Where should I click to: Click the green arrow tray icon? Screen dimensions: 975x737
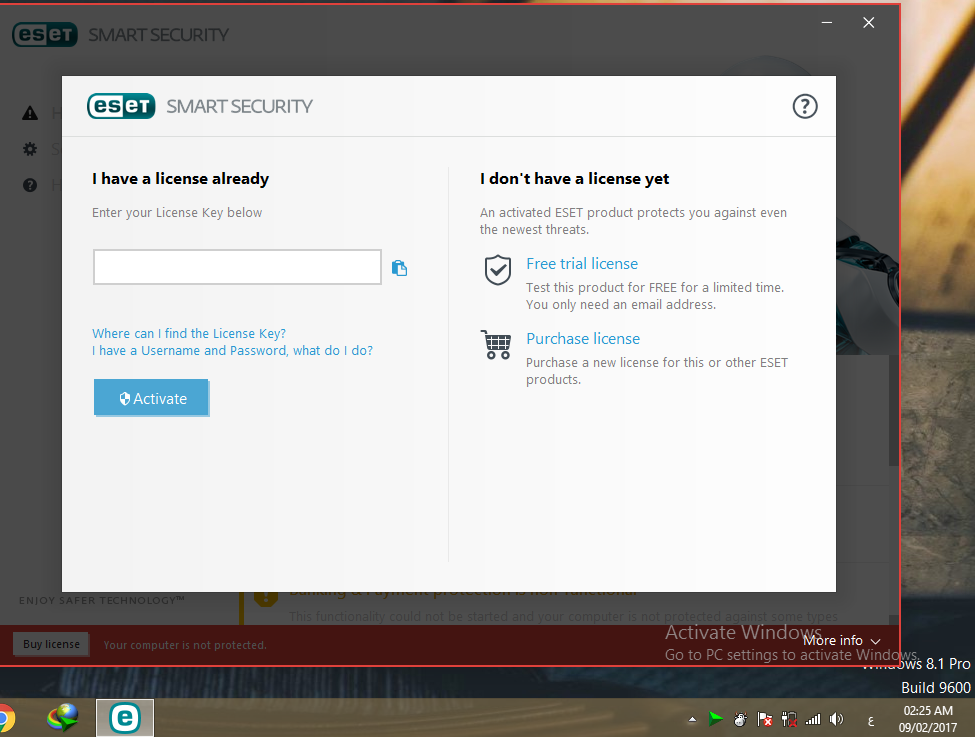[x=716, y=720]
